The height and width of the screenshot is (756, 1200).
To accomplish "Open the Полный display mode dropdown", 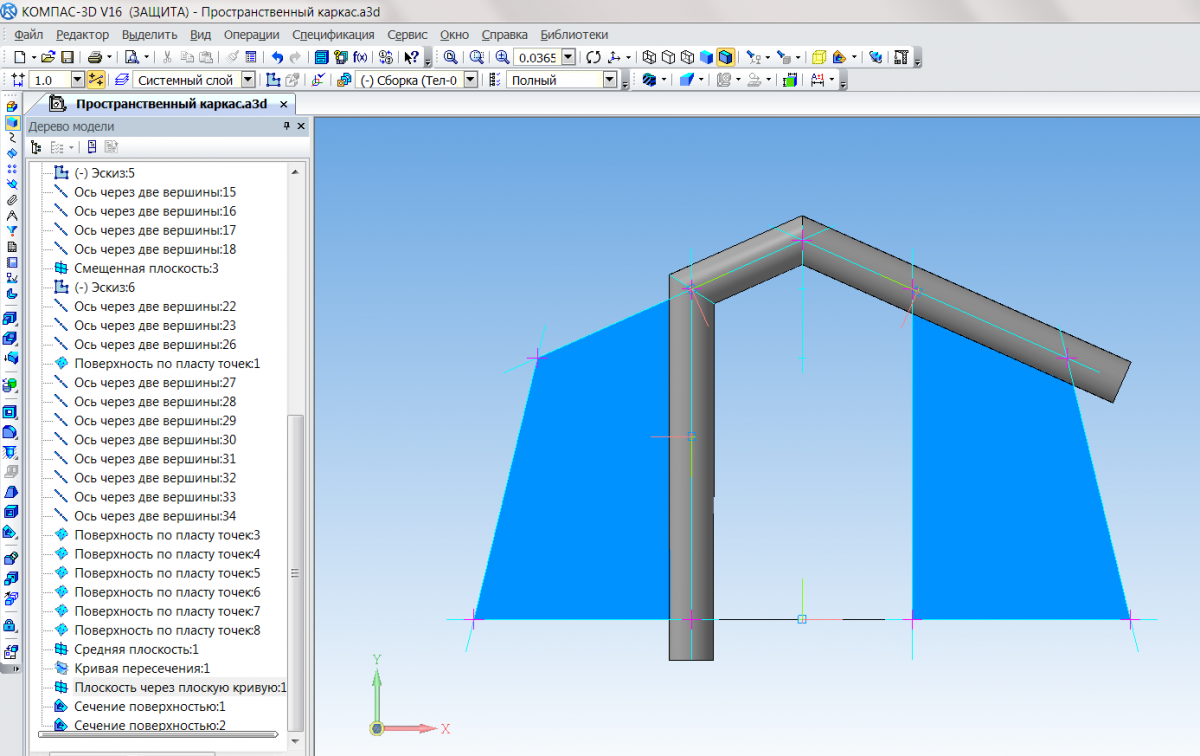I will [x=610, y=80].
